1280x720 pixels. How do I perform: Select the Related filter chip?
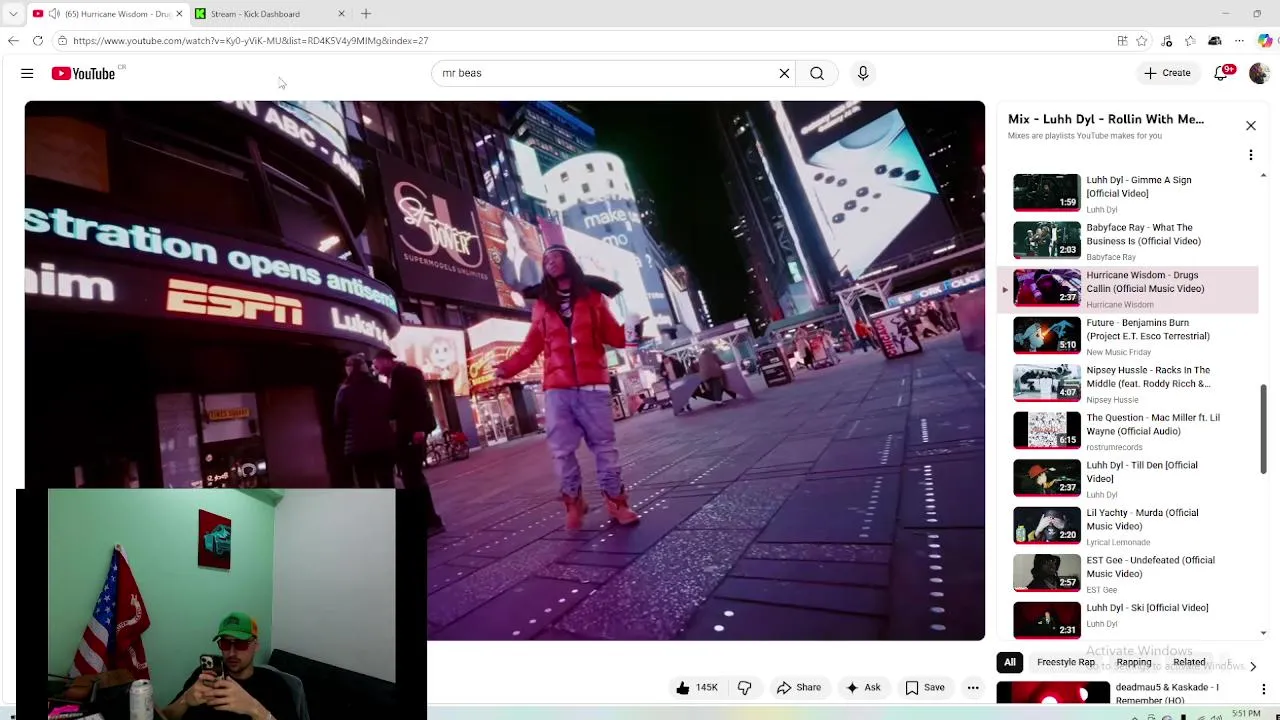[1189, 662]
